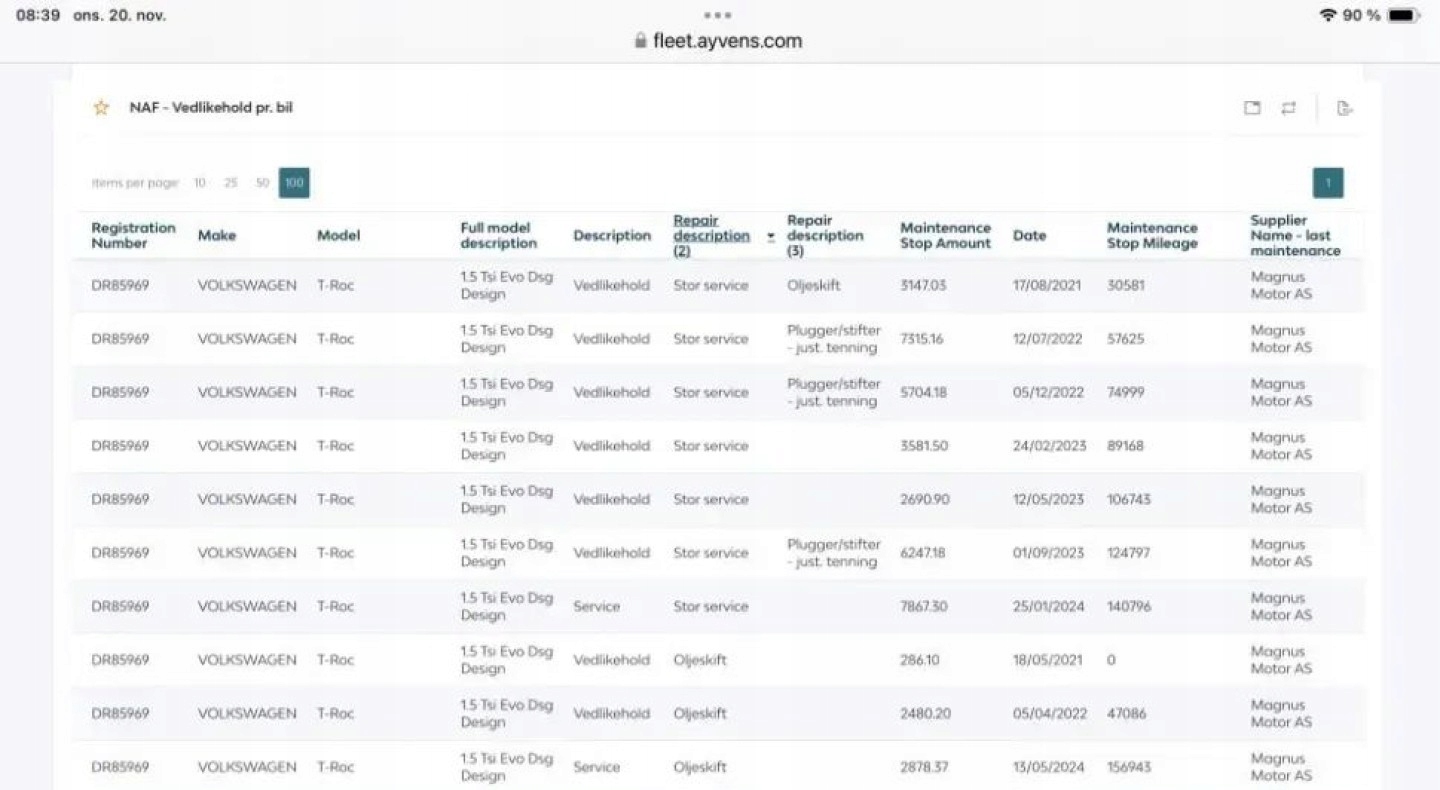The width and height of the screenshot is (1440, 790).
Task: Click the Registration Number column header
Action: (x=133, y=236)
